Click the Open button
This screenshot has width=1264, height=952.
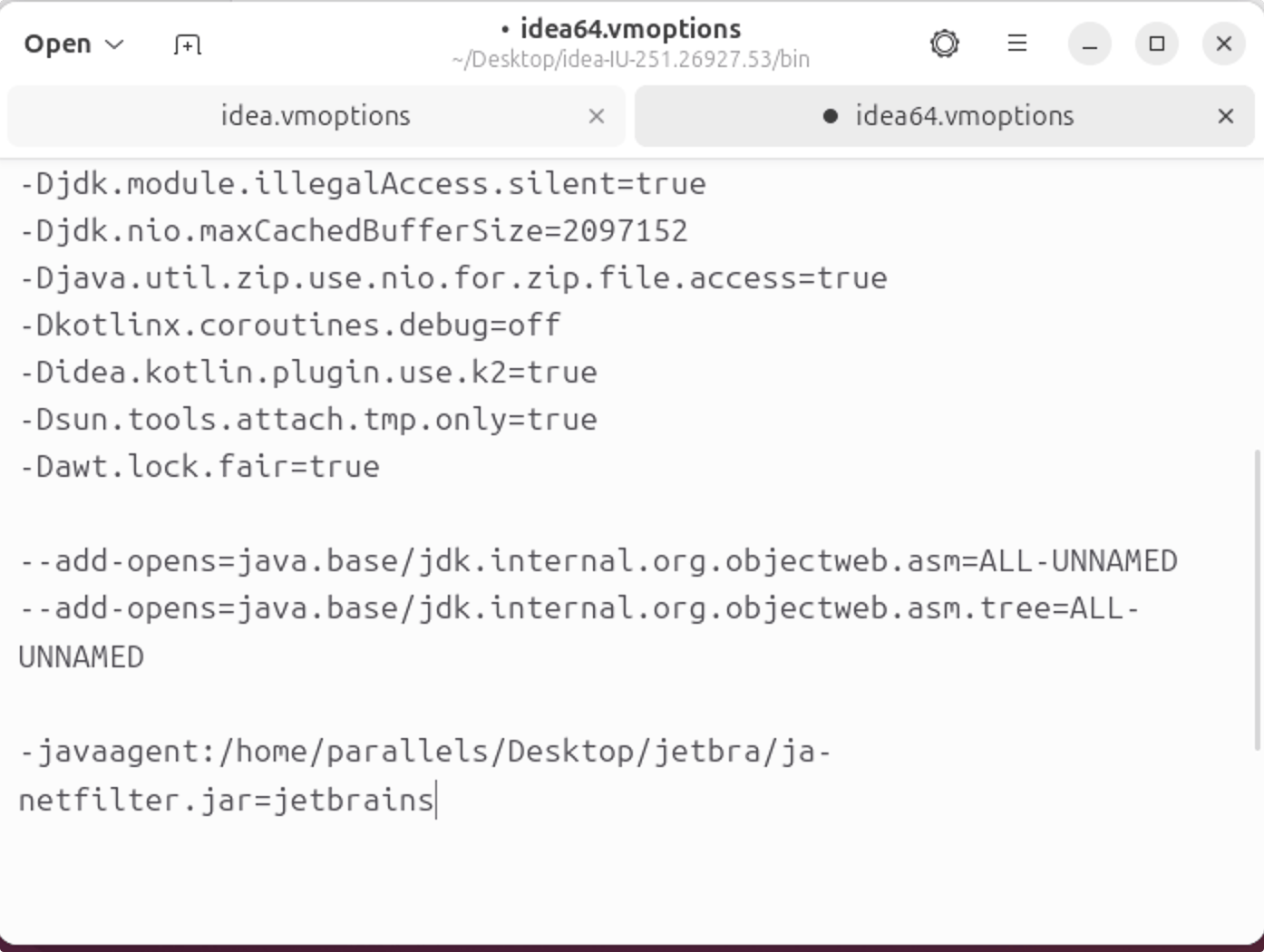(58, 44)
